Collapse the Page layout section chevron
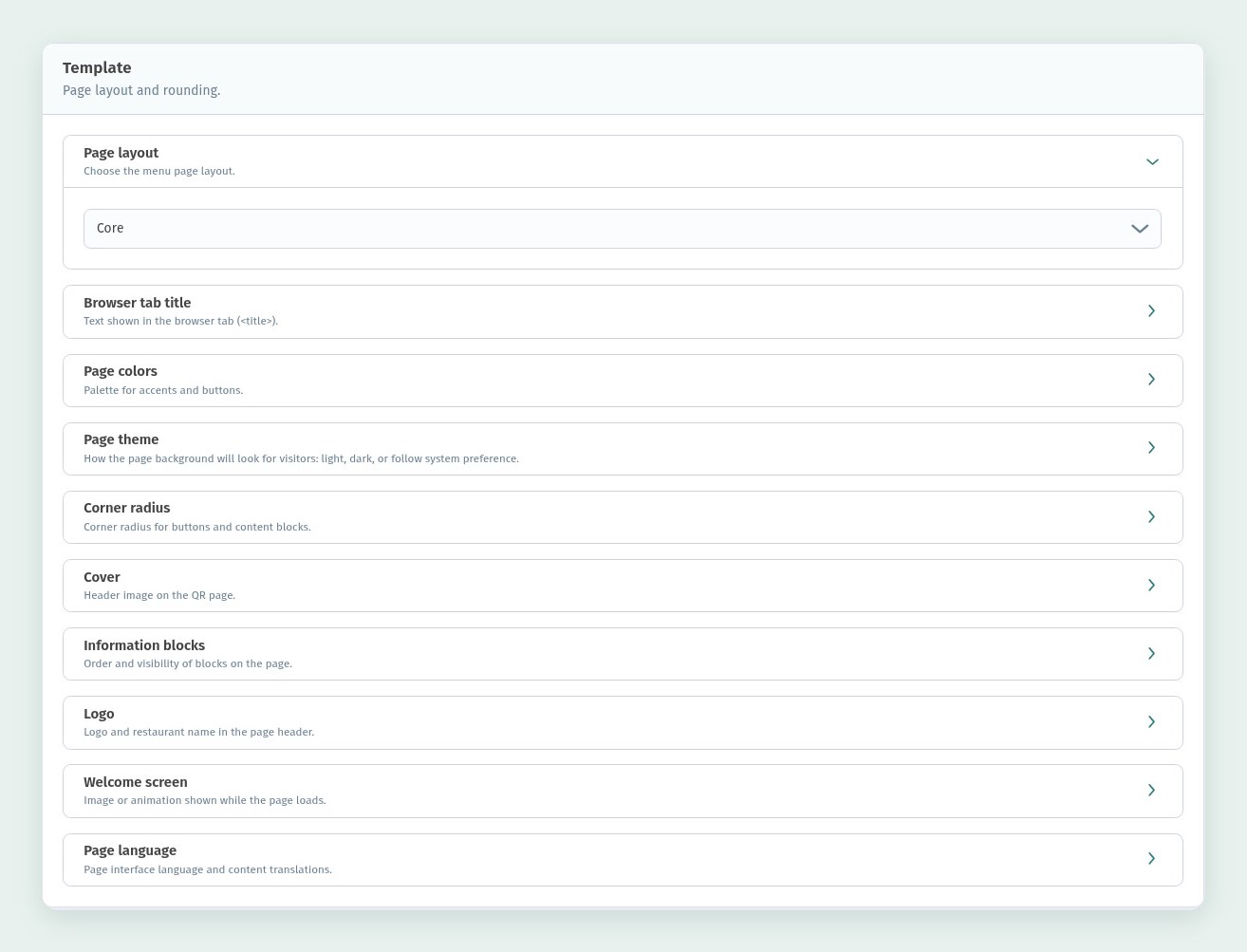1247x952 pixels. pyautogui.click(x=1152, y=161)
